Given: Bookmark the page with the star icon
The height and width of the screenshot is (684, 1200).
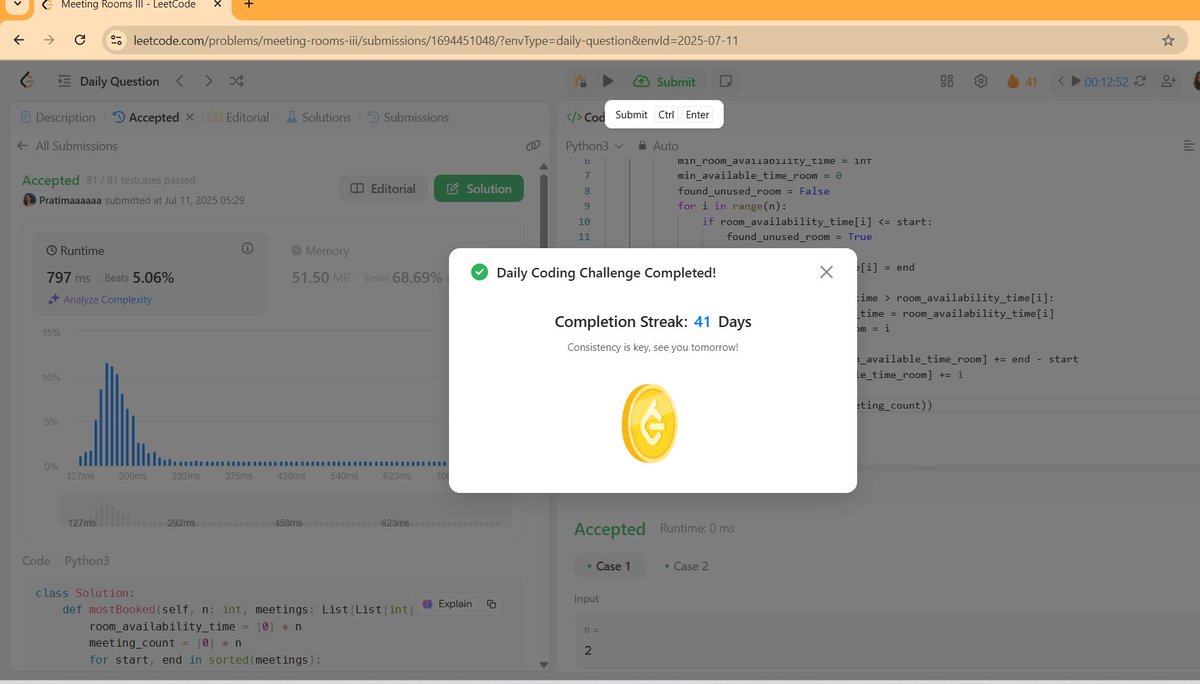Looking at the screenshot, I should 1168,41.
